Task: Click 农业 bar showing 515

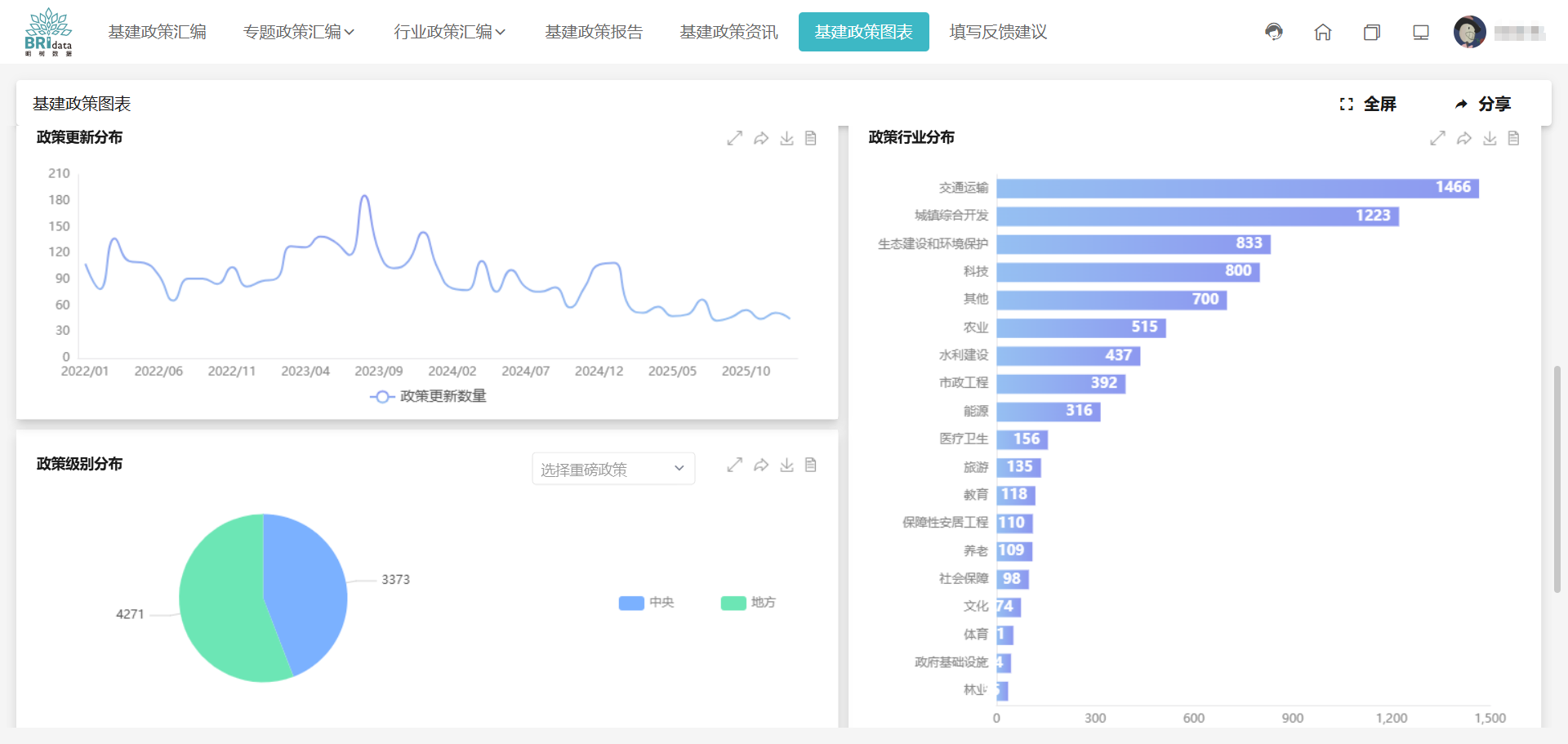Action: point(1081,327)
